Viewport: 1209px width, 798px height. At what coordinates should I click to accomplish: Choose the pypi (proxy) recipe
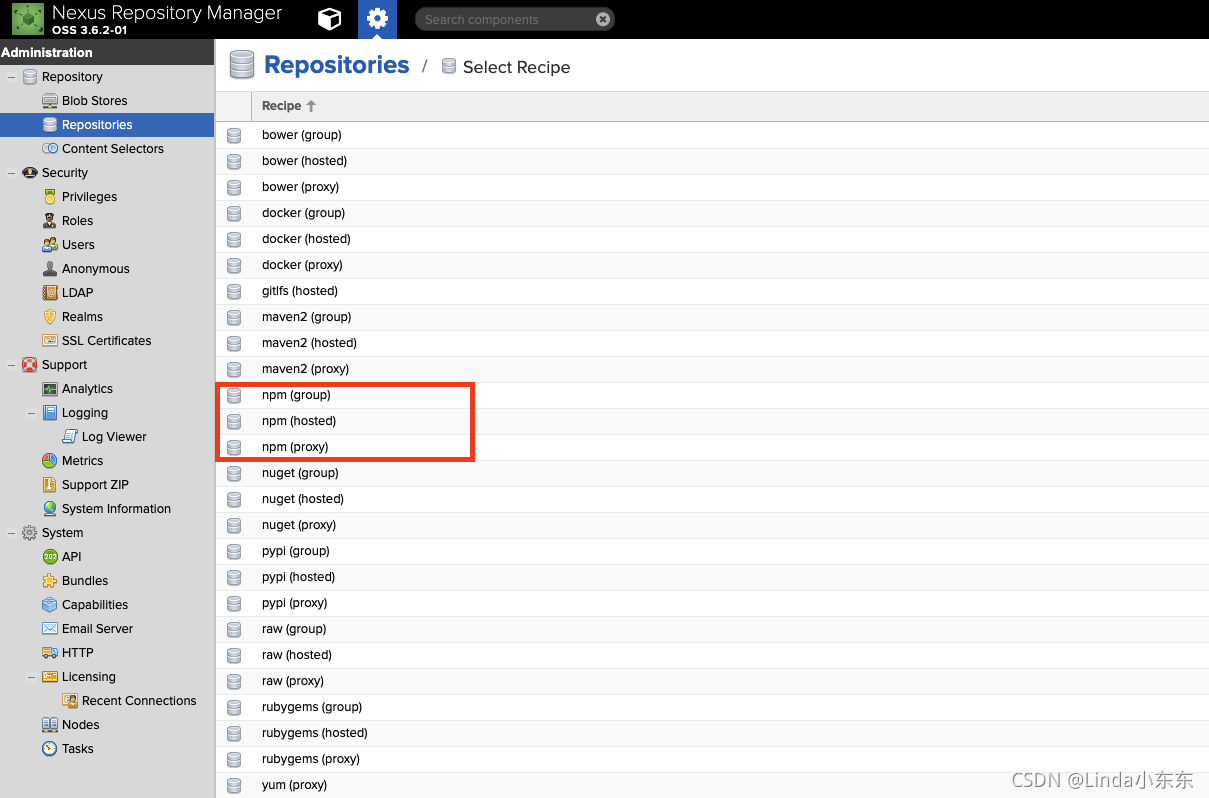[x=712, y=603]
